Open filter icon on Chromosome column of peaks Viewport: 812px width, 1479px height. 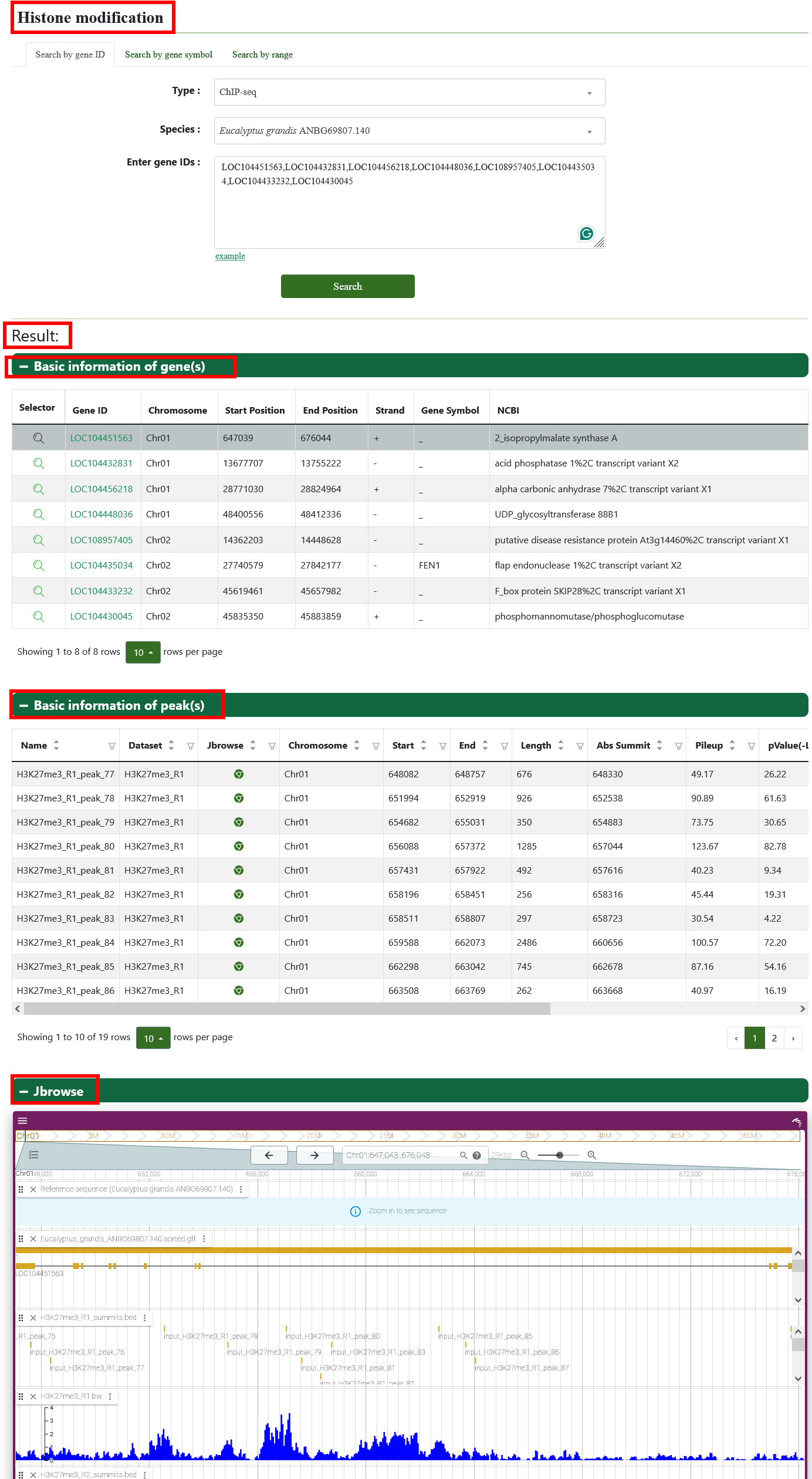tap(375, 746)
